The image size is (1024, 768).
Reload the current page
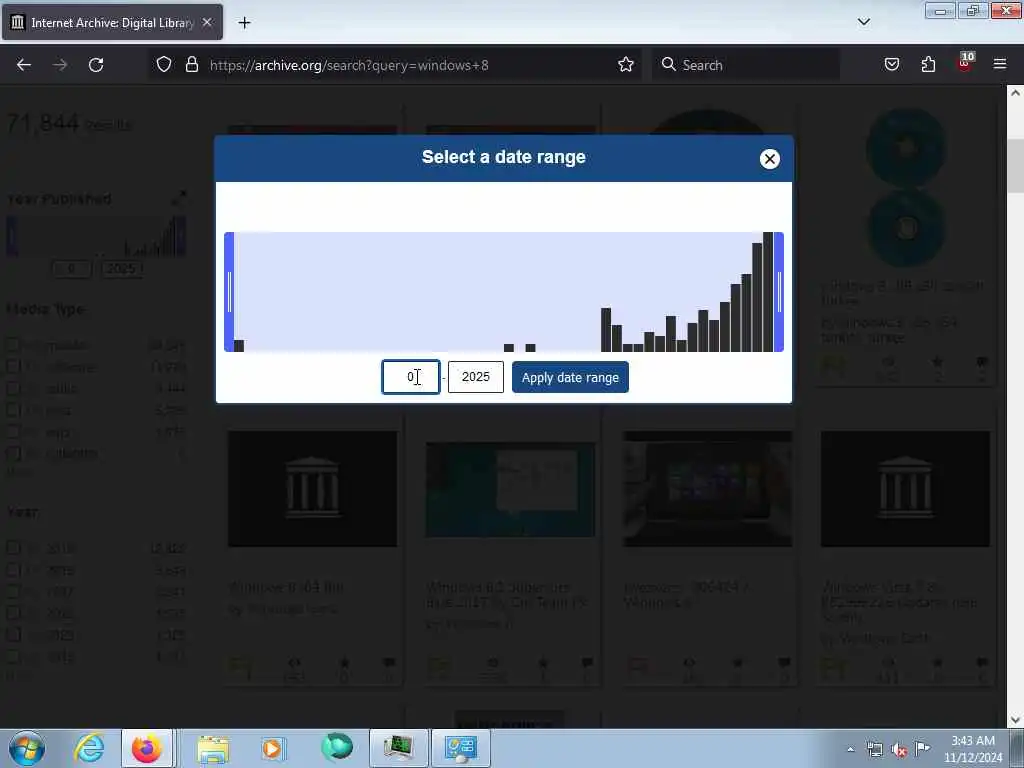tap(96, 65)
